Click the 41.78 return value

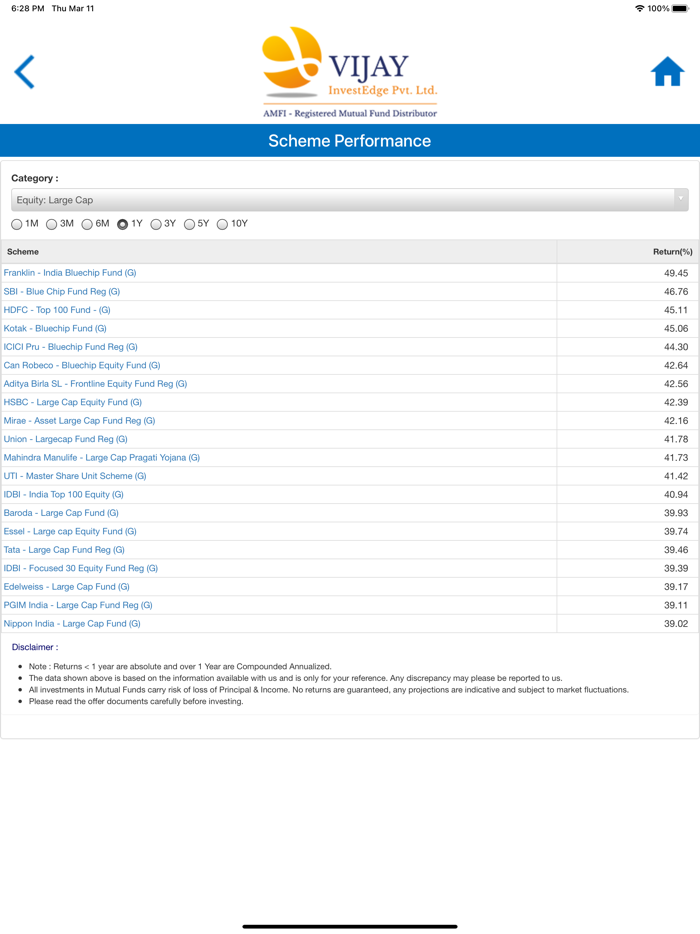click(x=676, y=440)
